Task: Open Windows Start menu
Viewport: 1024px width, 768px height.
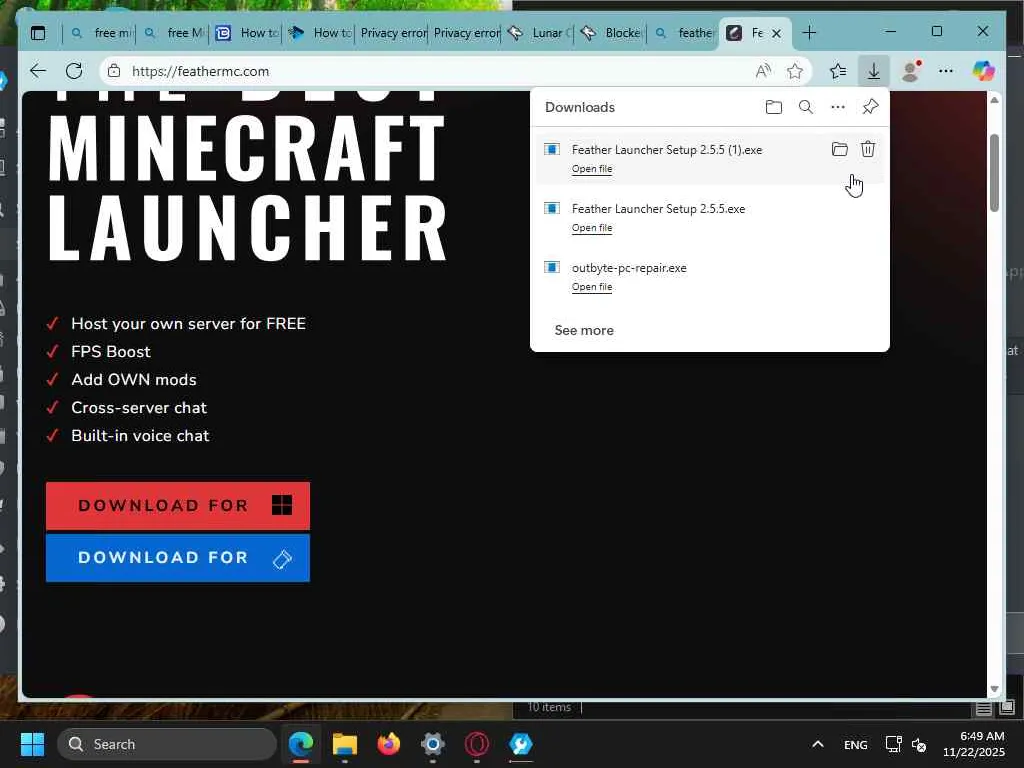Action: (32, 744)
